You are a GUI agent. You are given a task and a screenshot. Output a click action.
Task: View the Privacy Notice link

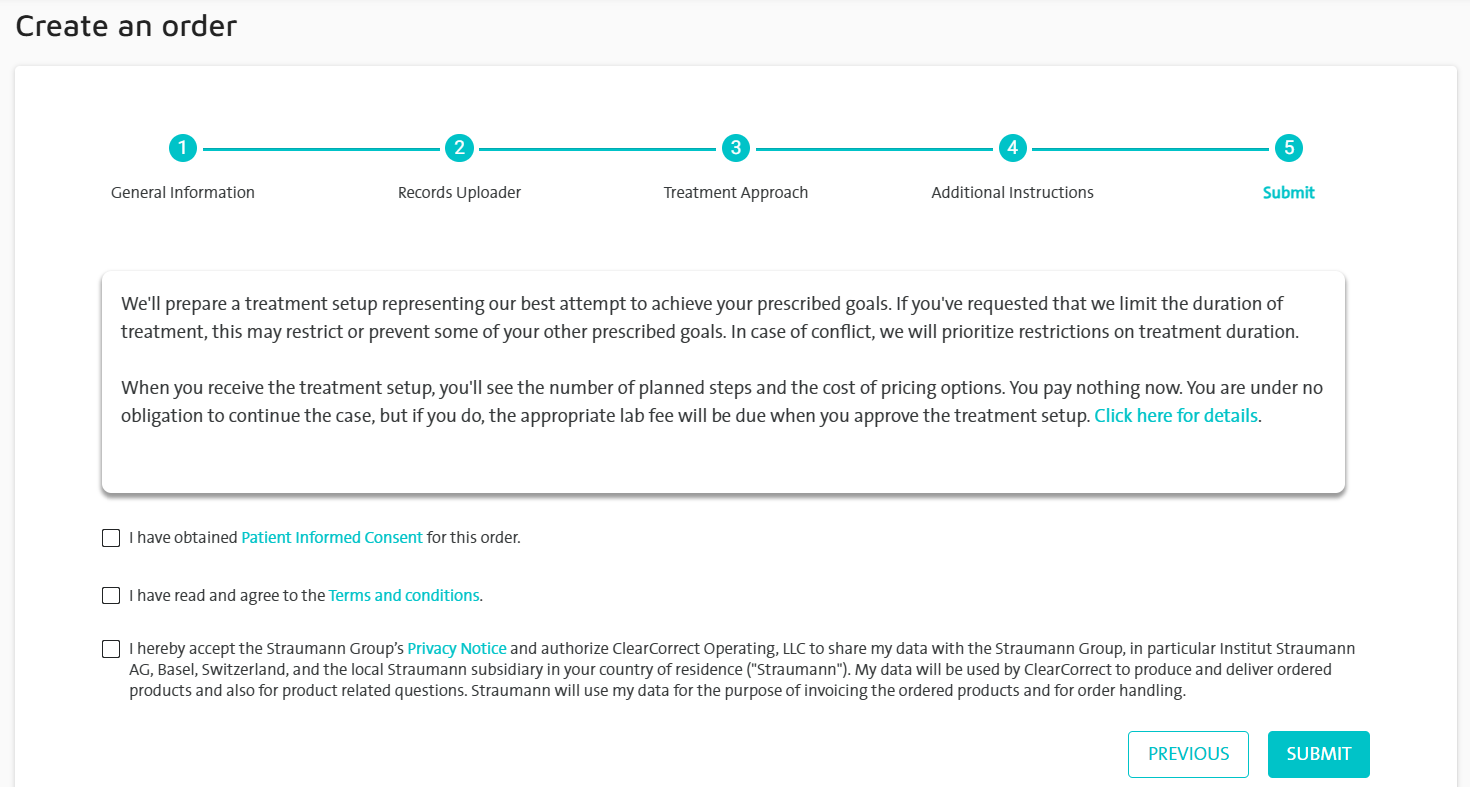[456, 648]
